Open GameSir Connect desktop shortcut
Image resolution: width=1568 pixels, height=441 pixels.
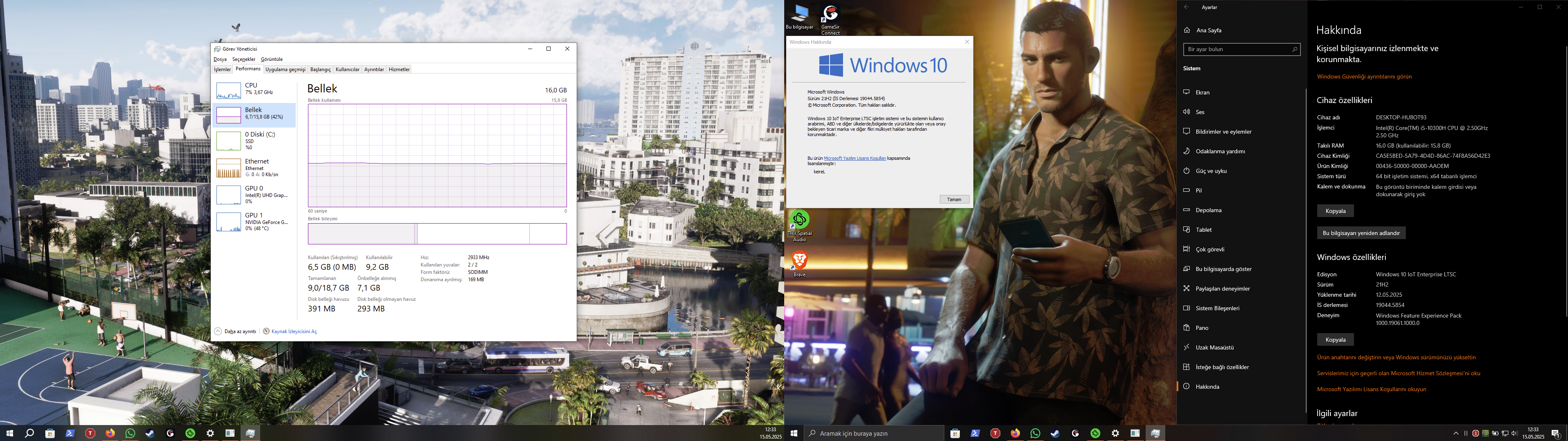pyautogui.click(x=830, y=20)
